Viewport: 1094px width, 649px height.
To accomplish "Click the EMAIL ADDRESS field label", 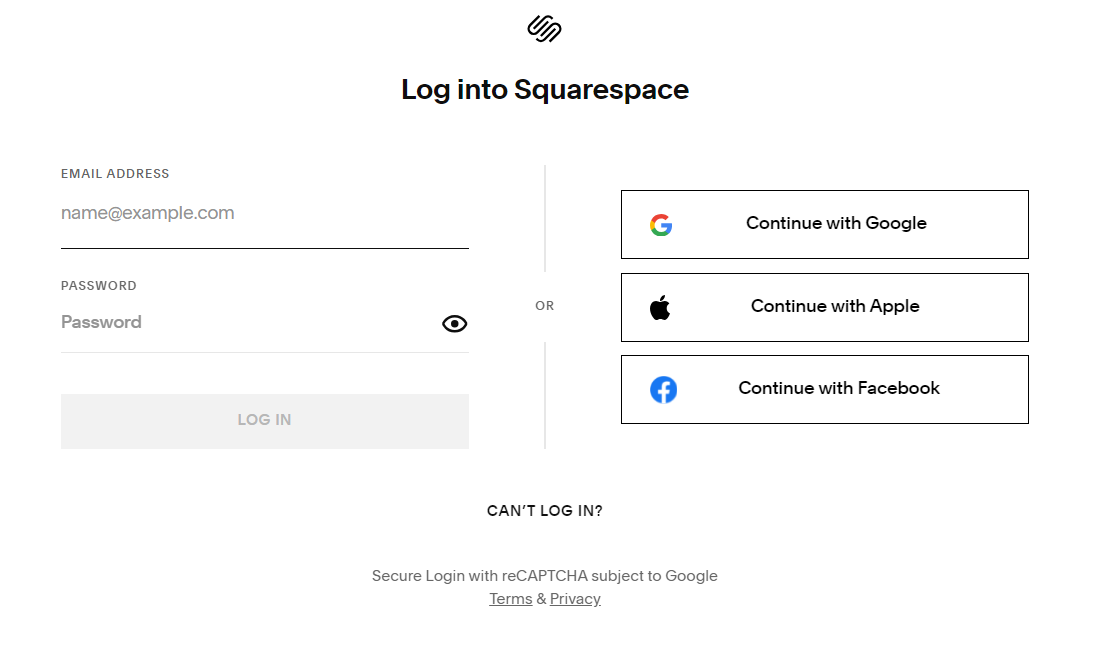I will tap(115, 174).
